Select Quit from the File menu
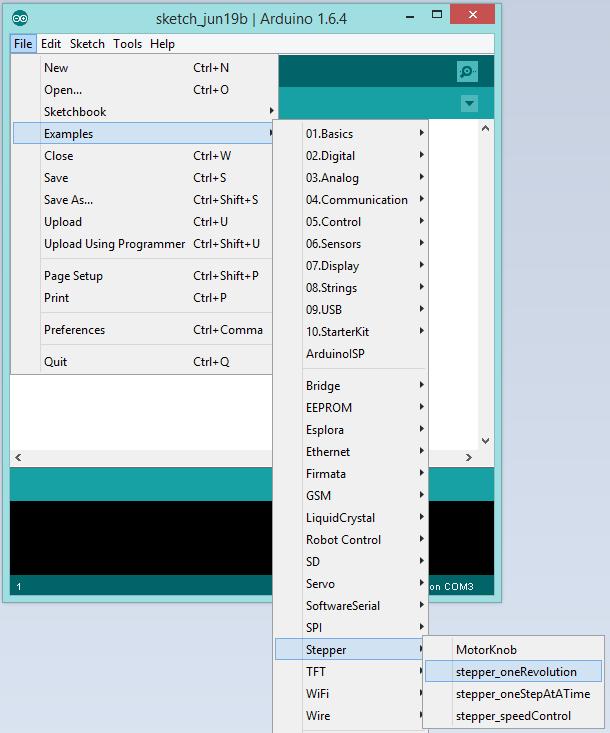Image resolution: width=610 pixels, height=733 pixels. 143,361
